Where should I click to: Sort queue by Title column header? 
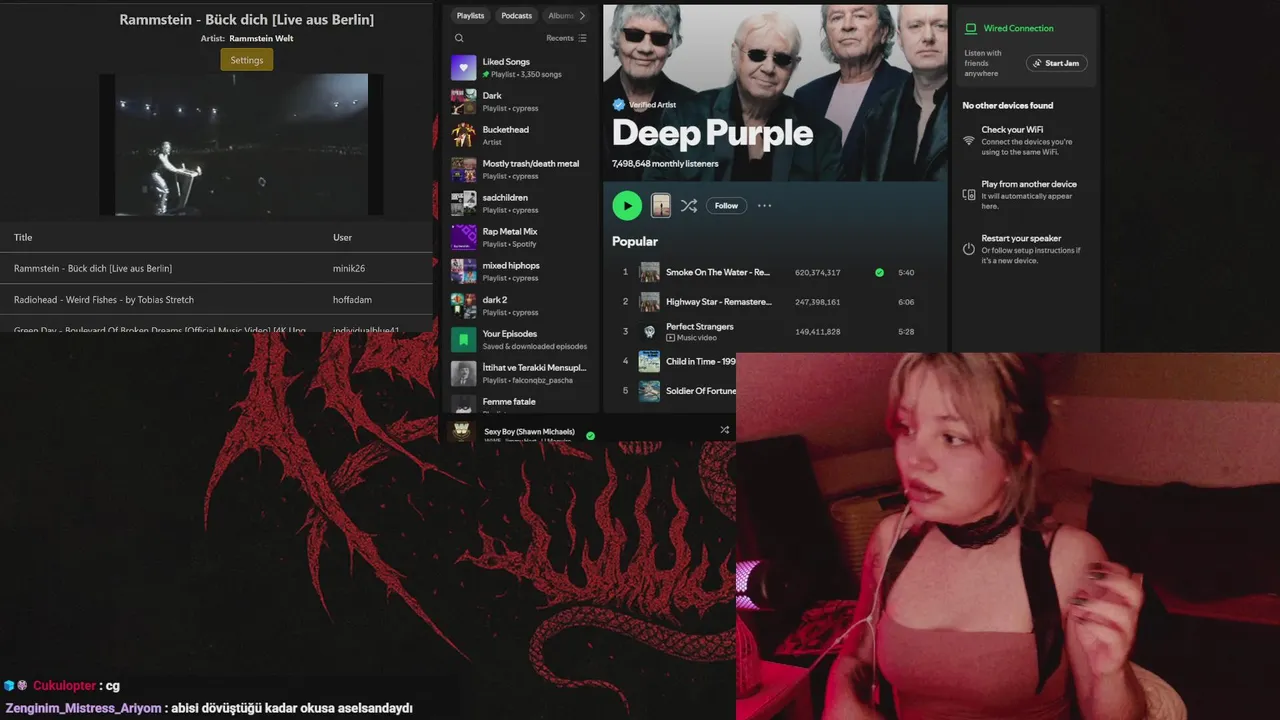tap(23, 238)
